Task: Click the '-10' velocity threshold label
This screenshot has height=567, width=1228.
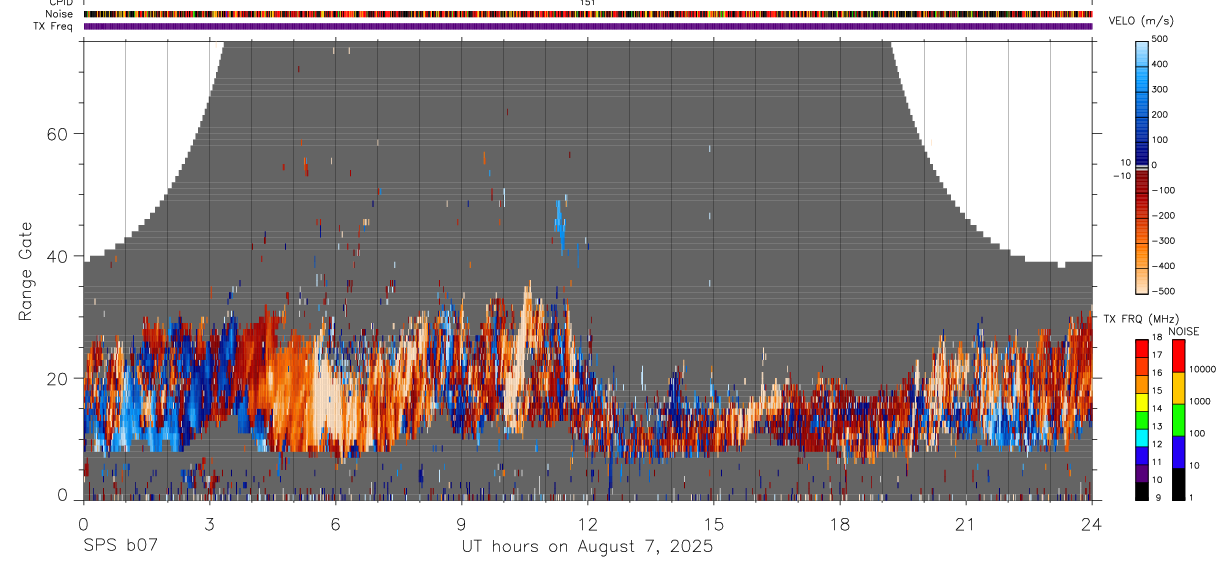Action: (1122, 175)
